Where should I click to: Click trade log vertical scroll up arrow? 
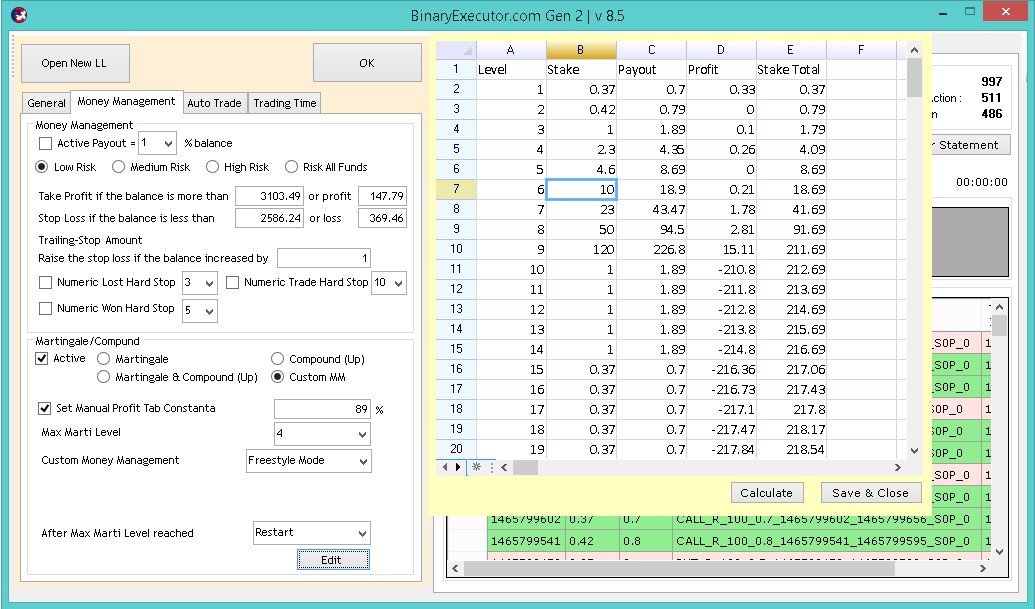click(999, 307)
